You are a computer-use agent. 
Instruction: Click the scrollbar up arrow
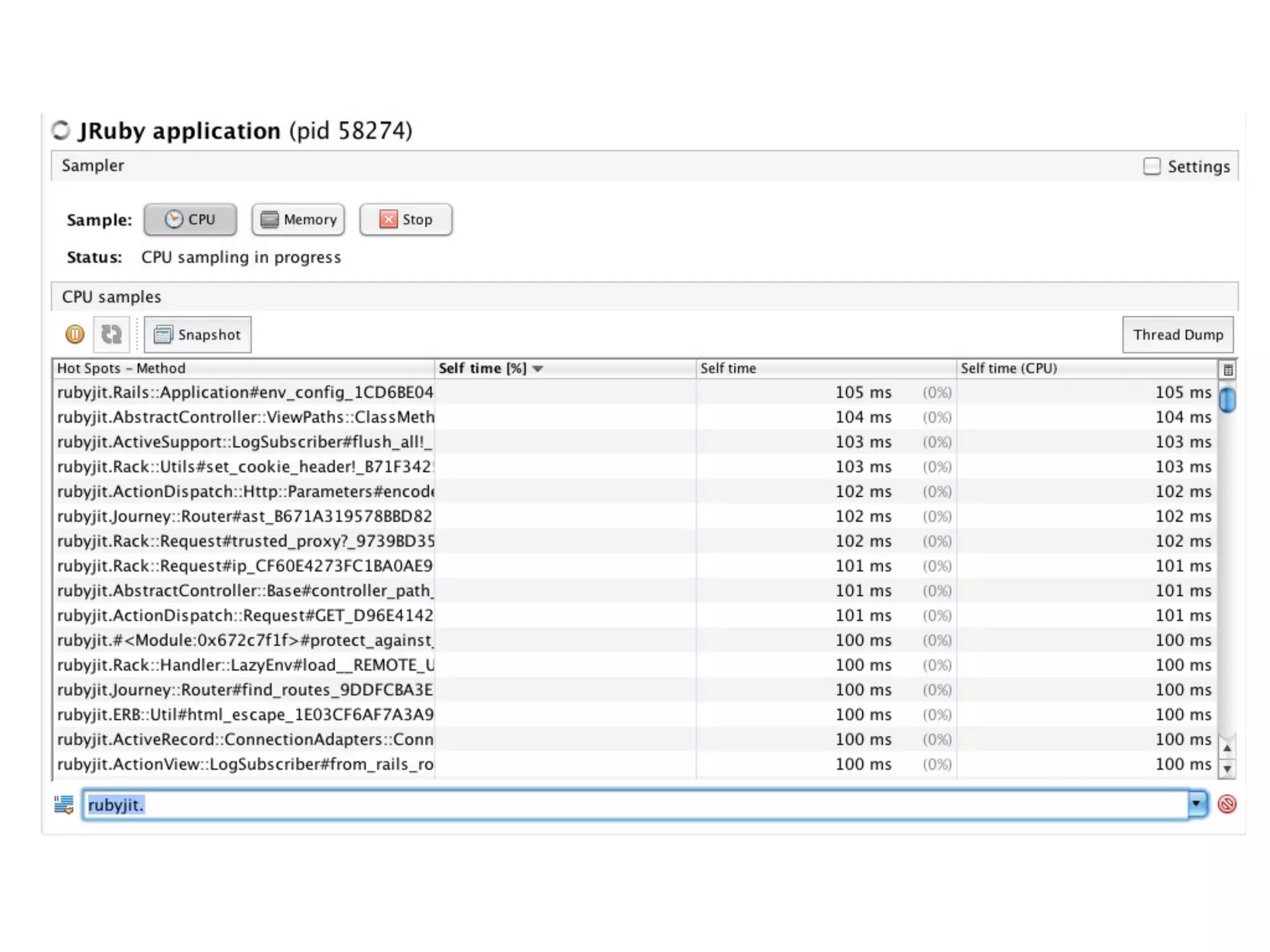point(1227,748)
